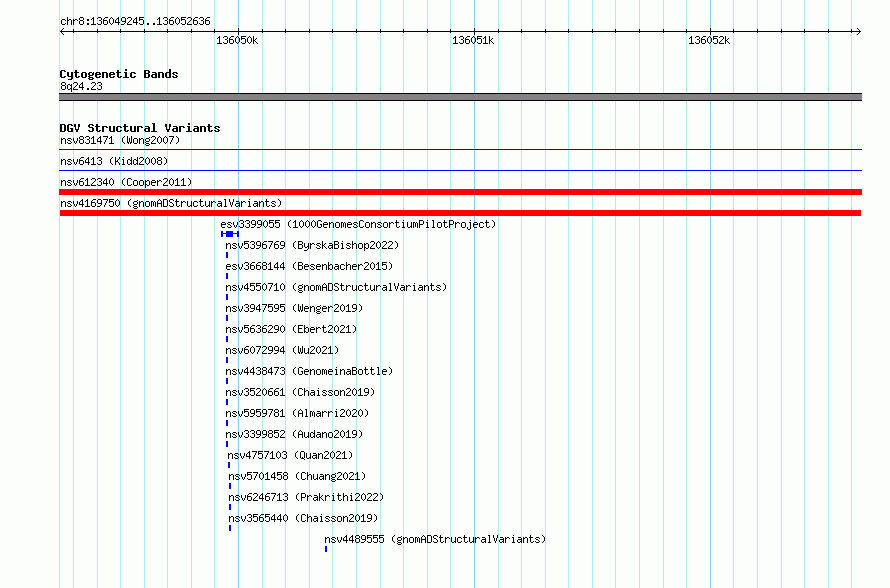890x588 pixels.
Task: Select nsv6072994 (Wu2021) label
Action: pyautogui.click(x=282, y=350)
